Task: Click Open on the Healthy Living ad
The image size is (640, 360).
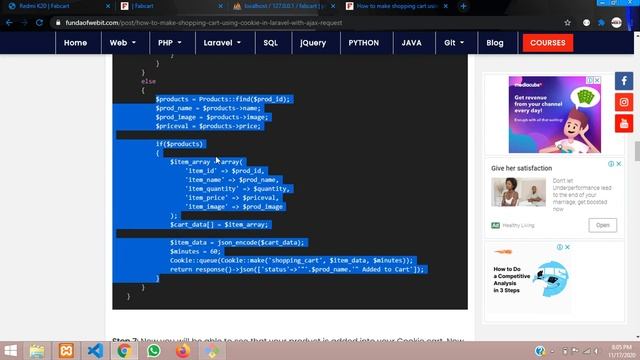Action: point(602,225)
